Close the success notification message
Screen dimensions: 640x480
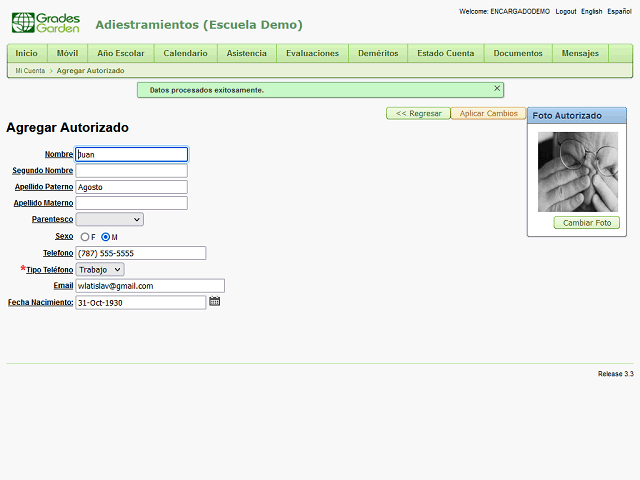pyautogui.click(x=497, y=89)
